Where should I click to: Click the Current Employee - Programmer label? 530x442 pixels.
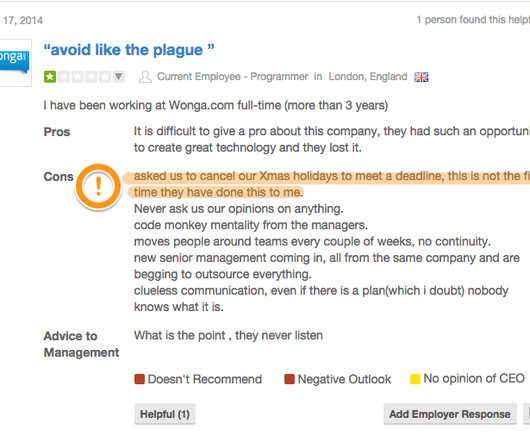pyautogui.click(x=233, y=77)
